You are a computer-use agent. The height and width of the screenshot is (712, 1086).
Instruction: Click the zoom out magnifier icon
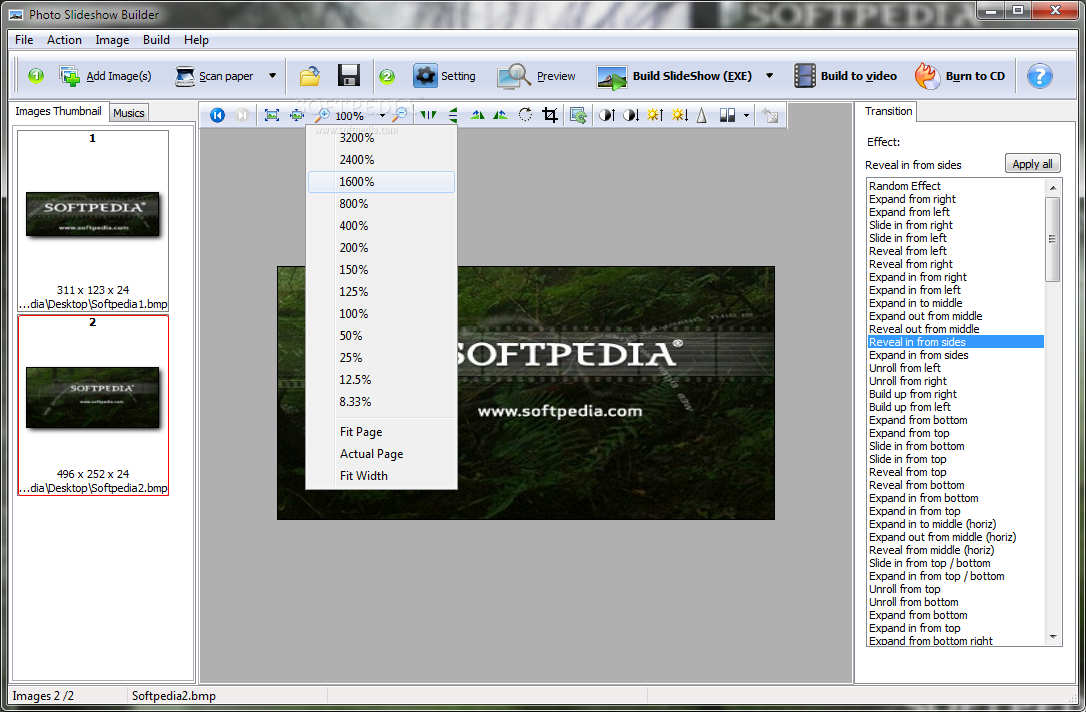[x=400, y=115]
